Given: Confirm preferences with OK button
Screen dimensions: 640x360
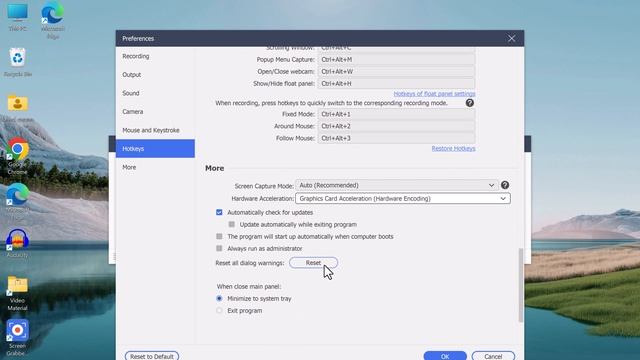Looking at the screenshot, I should (445, 356).
